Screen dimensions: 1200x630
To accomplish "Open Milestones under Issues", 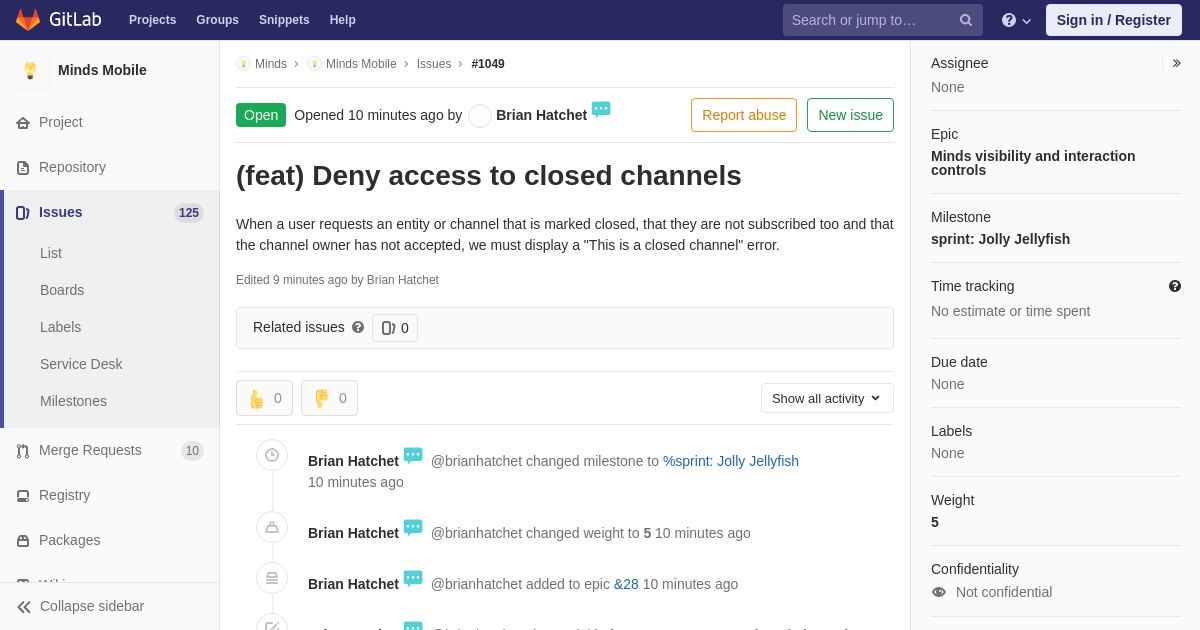I will (73, 401).
